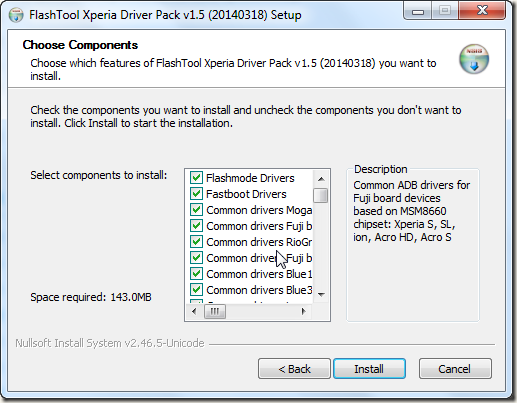Select the Flashmode Drivers list entry text
The width and height of the screenshot is (517, 403).
pyautogui.click(x=250, y=178)
